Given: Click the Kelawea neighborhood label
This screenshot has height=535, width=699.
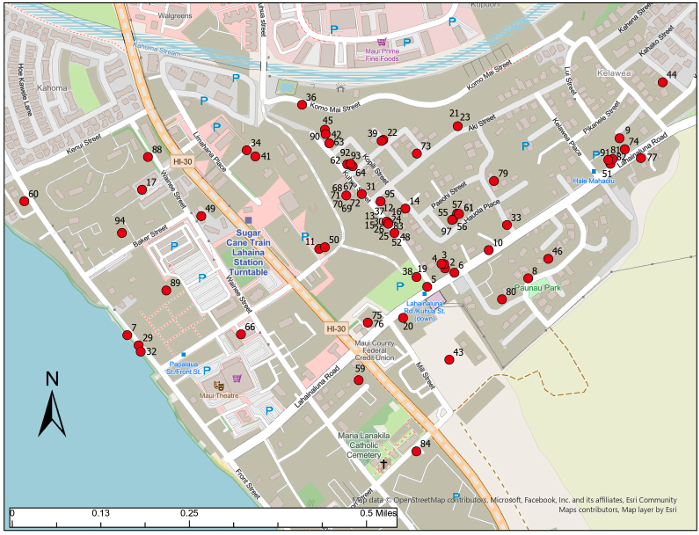Looking at the screenshot, I should [614, 73].
